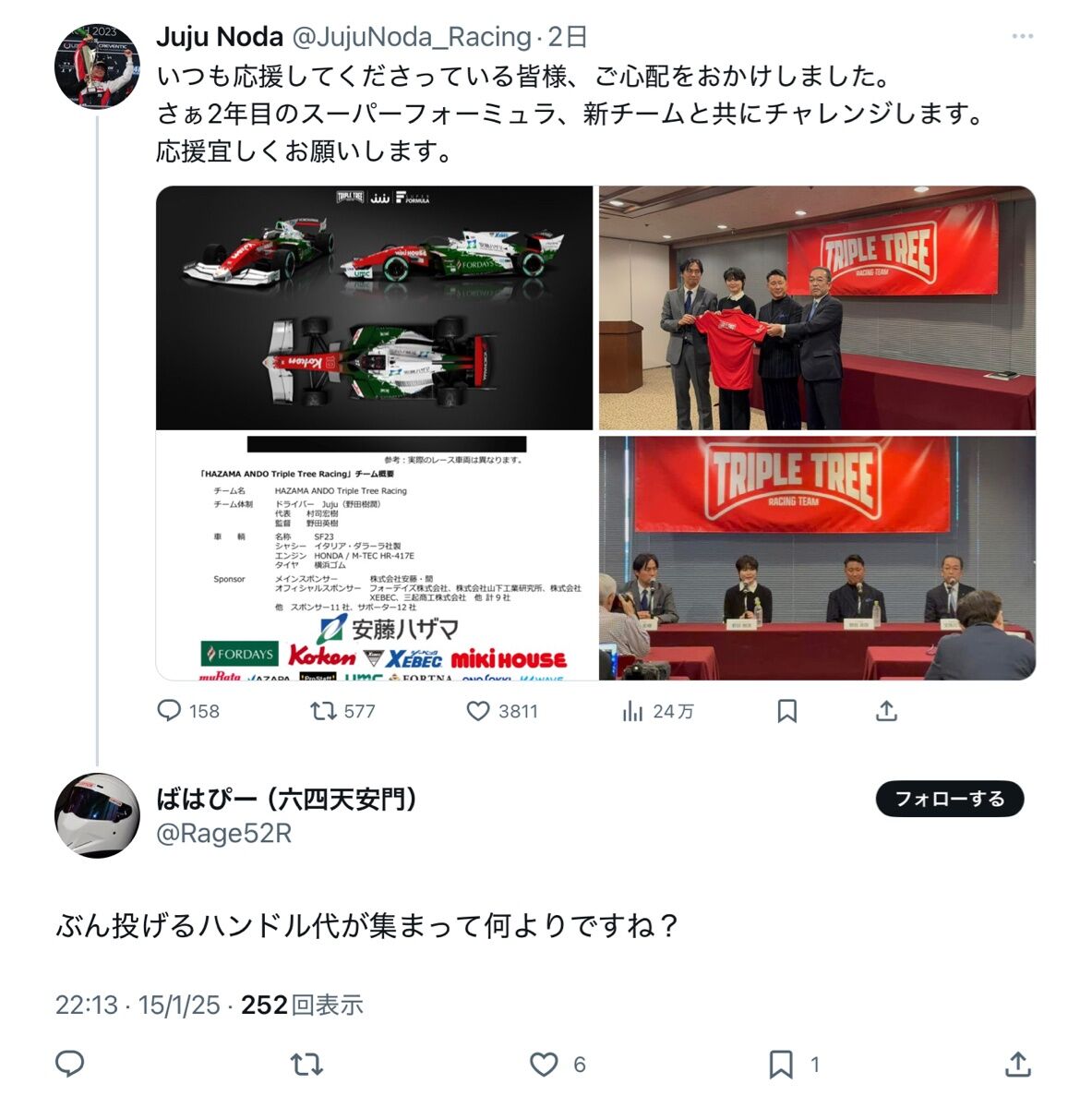View analytics showing 24万 views
The image size is (1092, 1108).
(657, 711)
